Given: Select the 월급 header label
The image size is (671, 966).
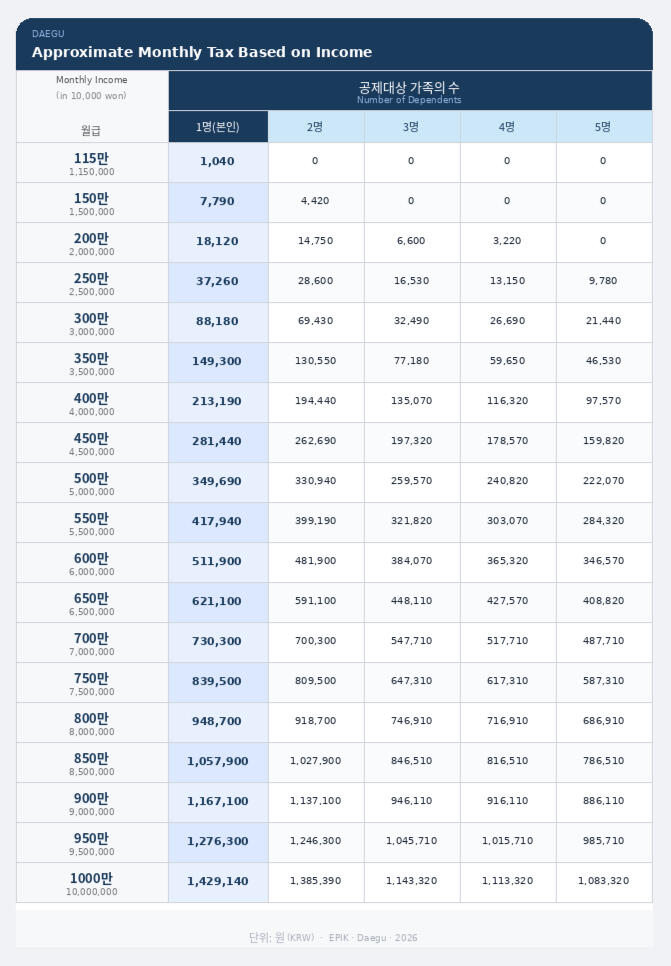Looking at the screenshot, I should pos(92,130).
